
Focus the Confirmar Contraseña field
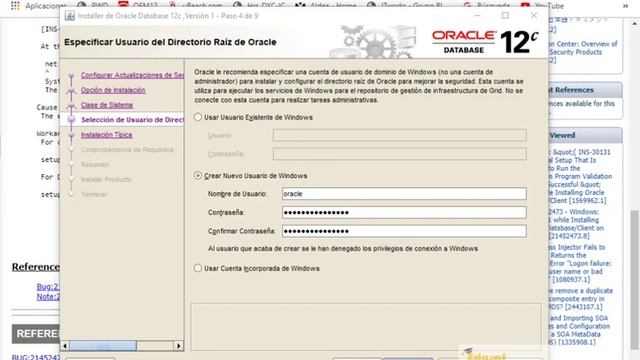click(x=404, y=231)
